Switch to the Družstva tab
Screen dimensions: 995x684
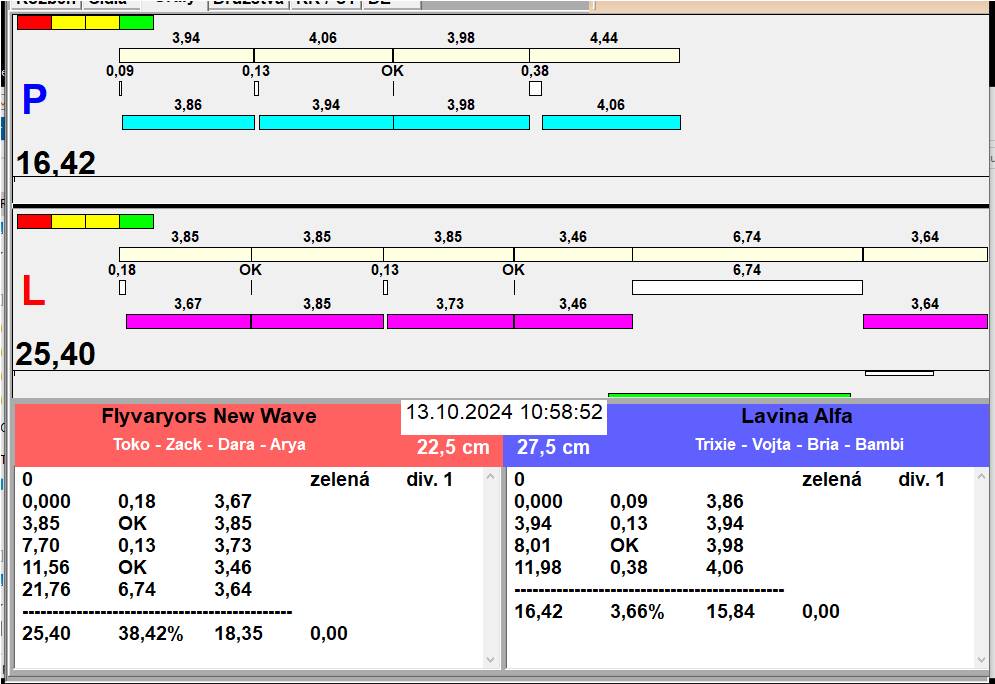click(248, 3)
